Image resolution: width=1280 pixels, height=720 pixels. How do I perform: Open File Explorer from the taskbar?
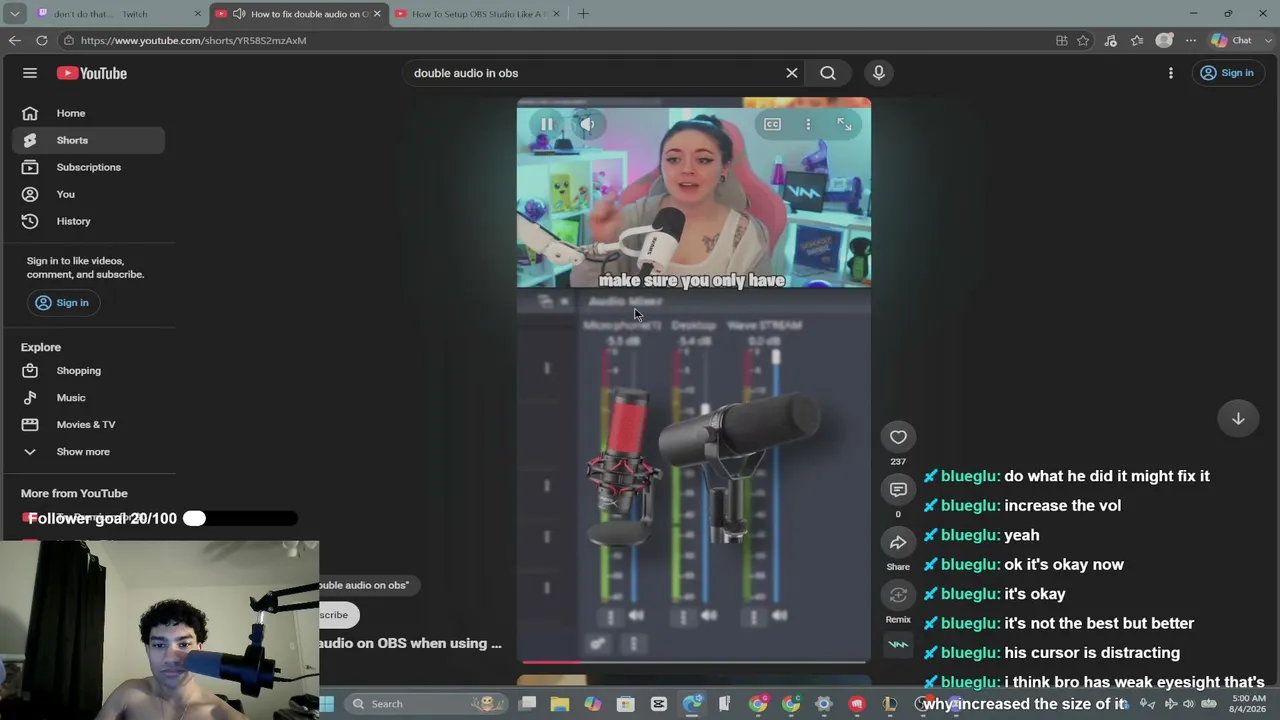[560, 704]
